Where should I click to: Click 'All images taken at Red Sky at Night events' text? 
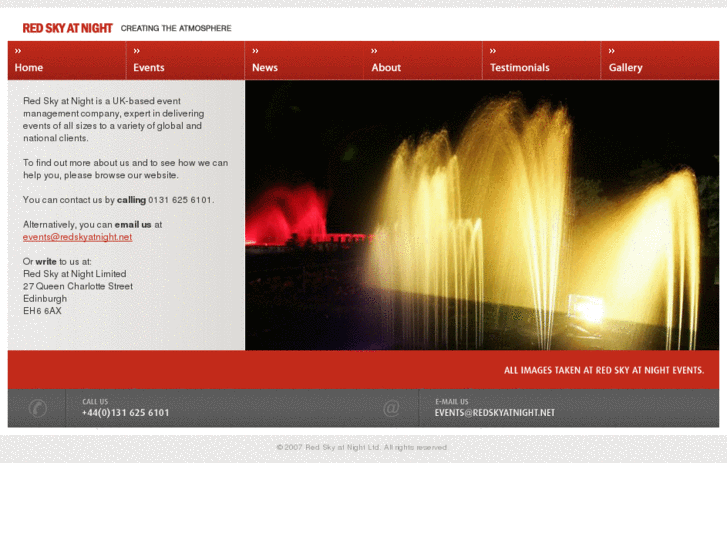pos(604,370)
